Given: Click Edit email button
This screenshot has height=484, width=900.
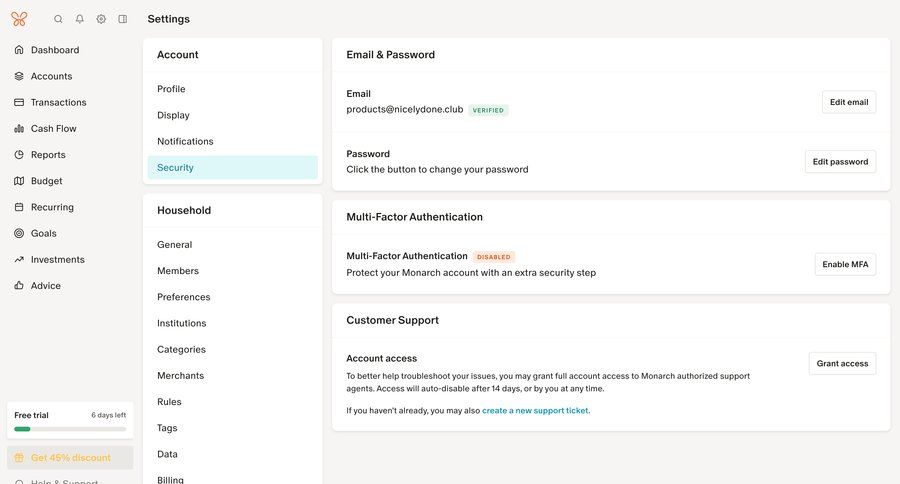Looking at the screenshot, I should 849,102.
